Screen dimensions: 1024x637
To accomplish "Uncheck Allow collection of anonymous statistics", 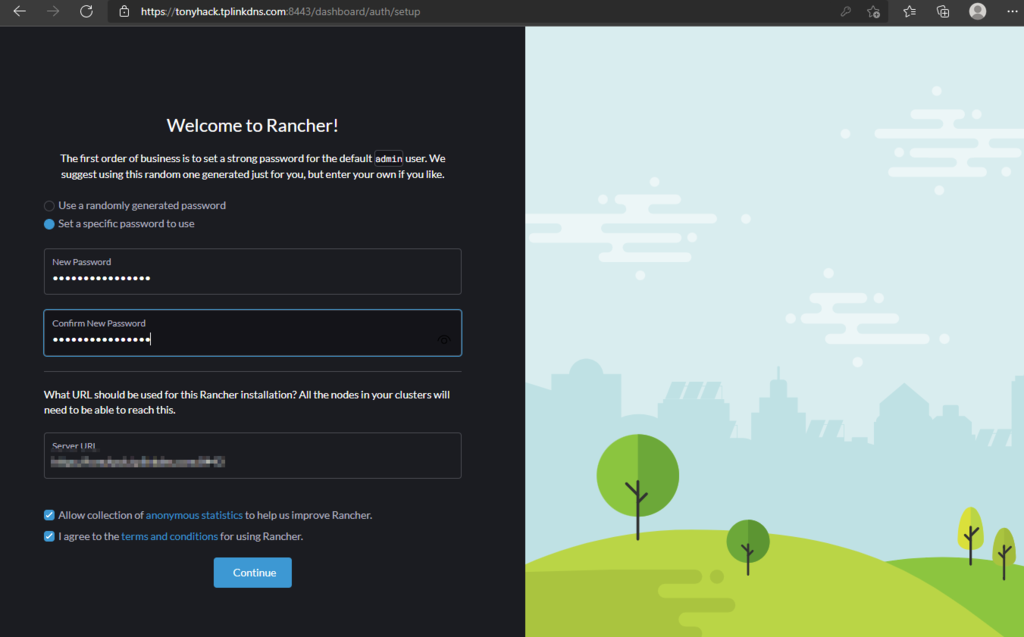I will pos(49,515).
